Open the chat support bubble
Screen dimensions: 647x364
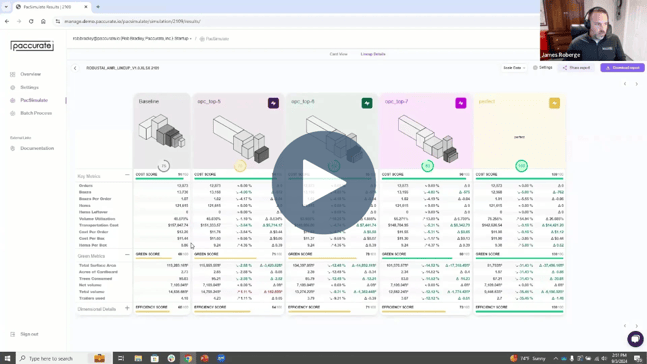[635, 339]
